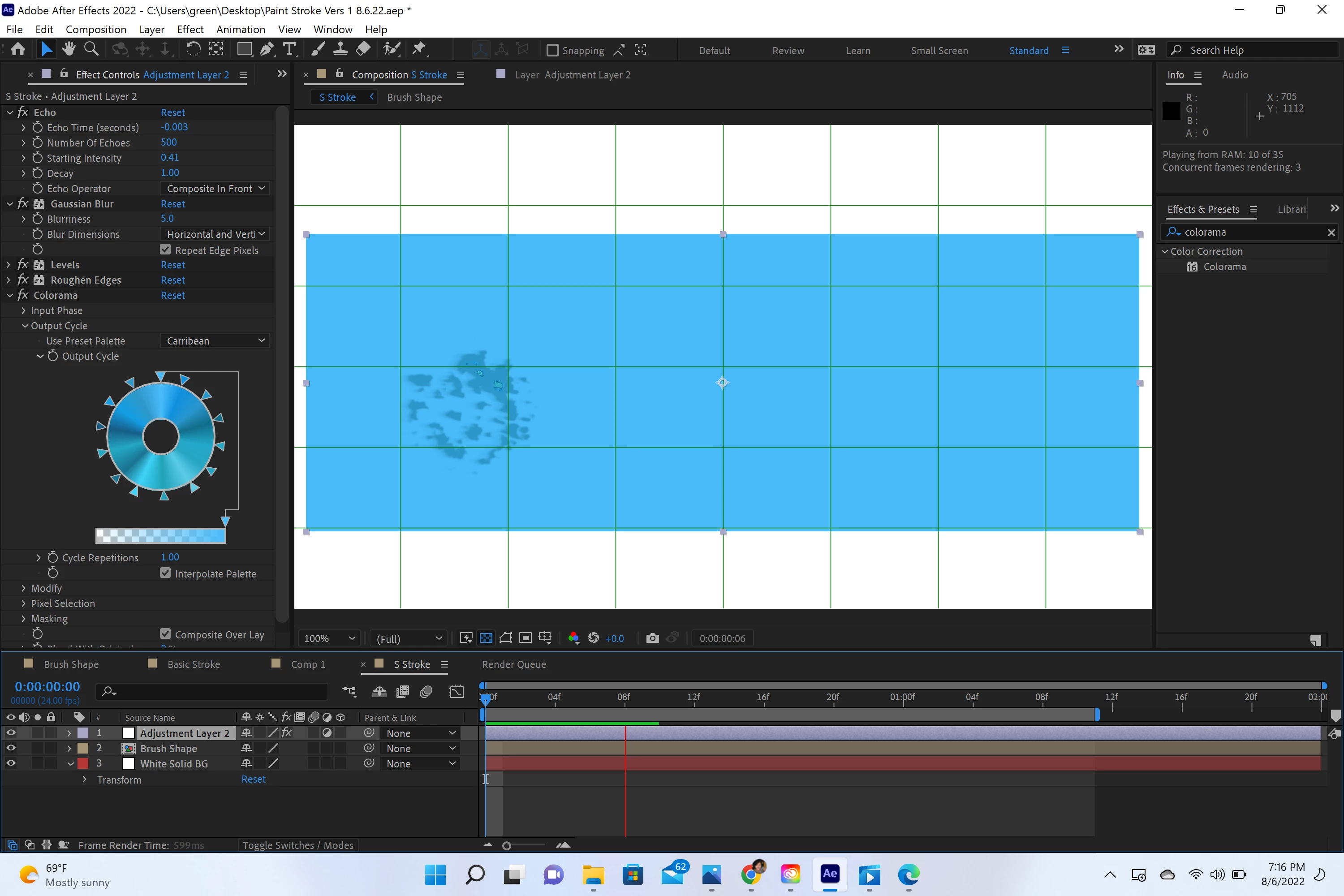Select the Rectangle shape tool

[x=244, y=50]
